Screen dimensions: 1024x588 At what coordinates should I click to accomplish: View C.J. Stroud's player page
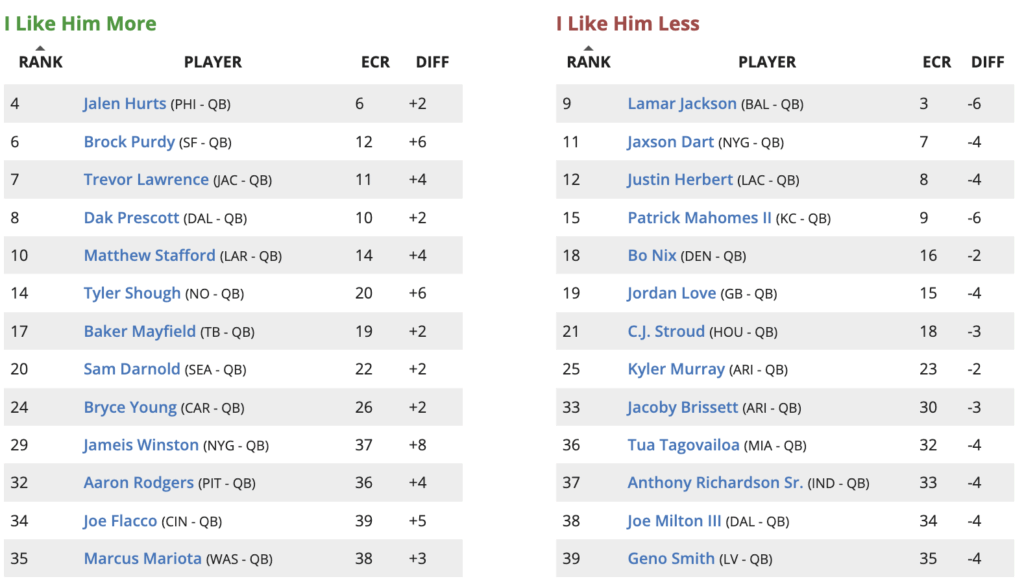click(666, 332)
